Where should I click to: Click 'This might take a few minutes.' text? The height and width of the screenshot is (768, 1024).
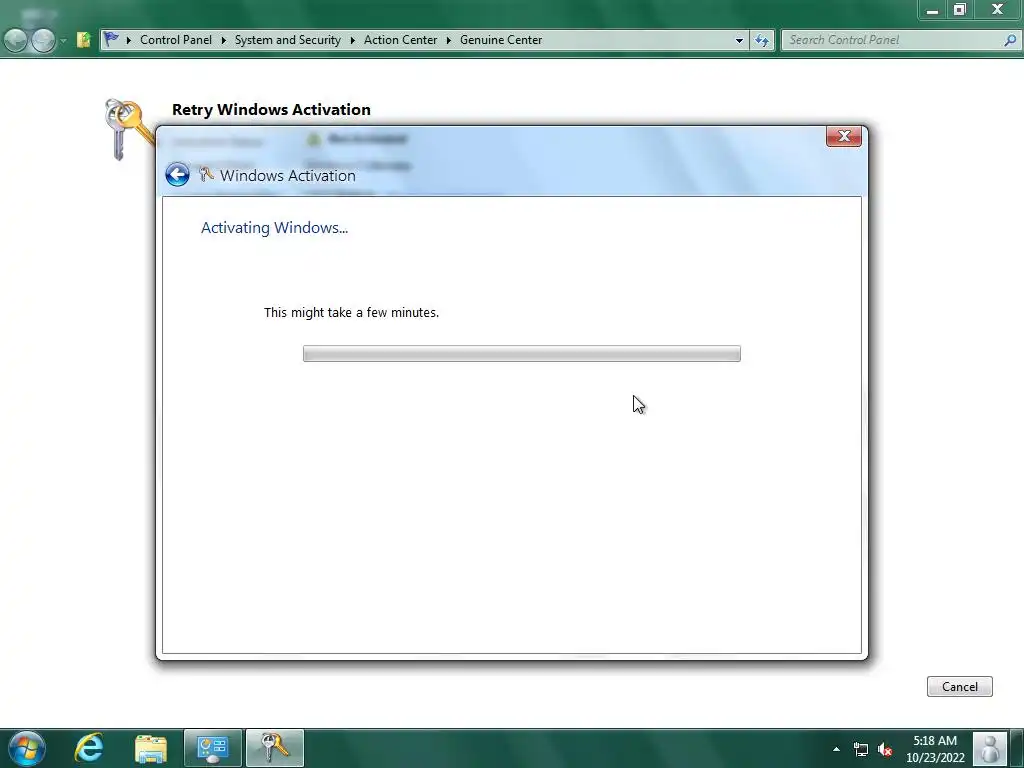(x=351, y=312)
